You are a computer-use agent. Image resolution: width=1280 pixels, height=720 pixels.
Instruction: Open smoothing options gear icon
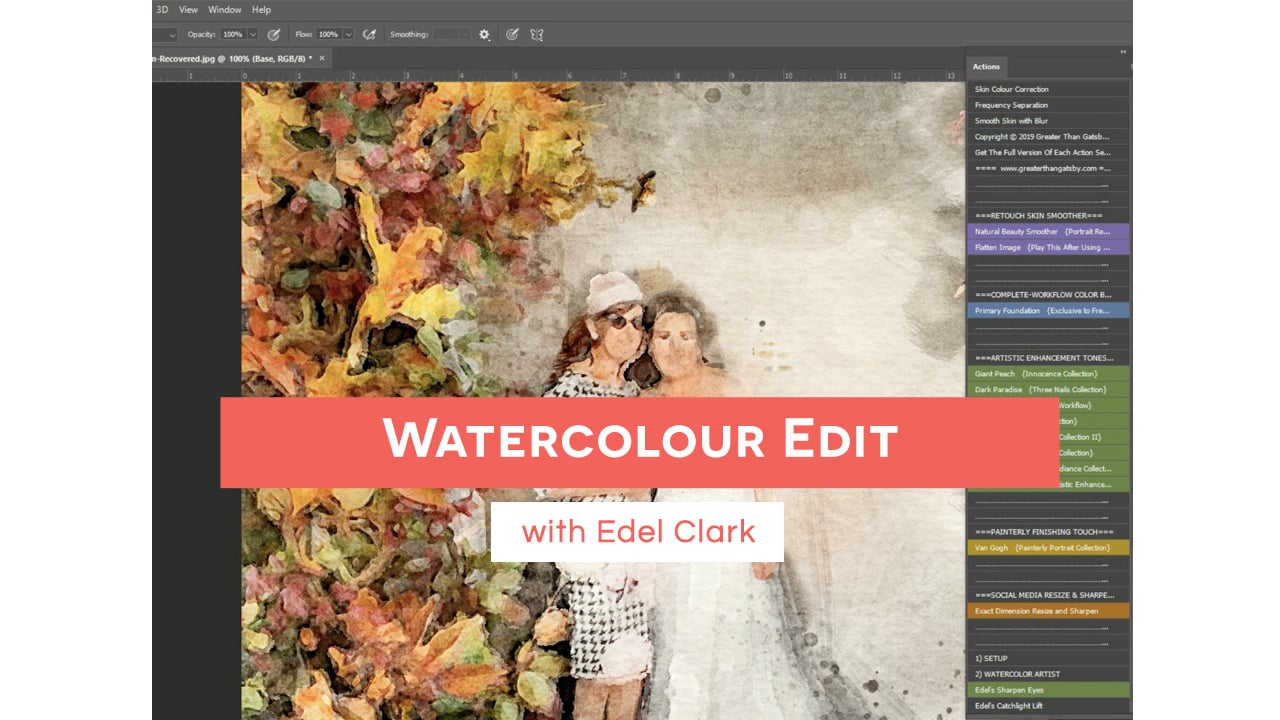tap(485, 34)
